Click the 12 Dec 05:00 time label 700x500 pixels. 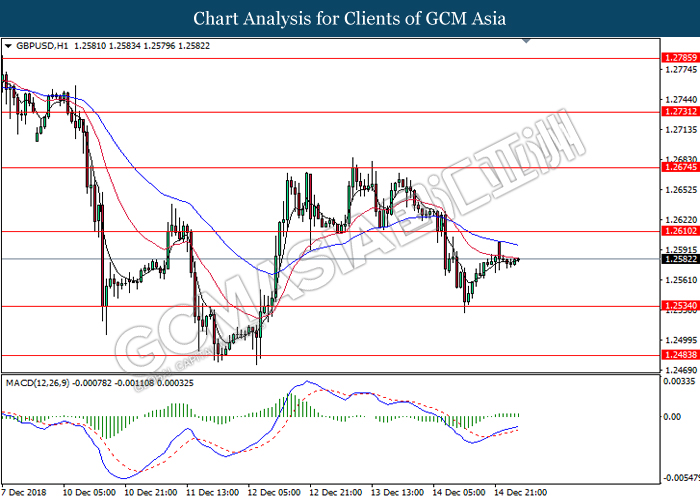pyautogui.click(x=274, y=492)
